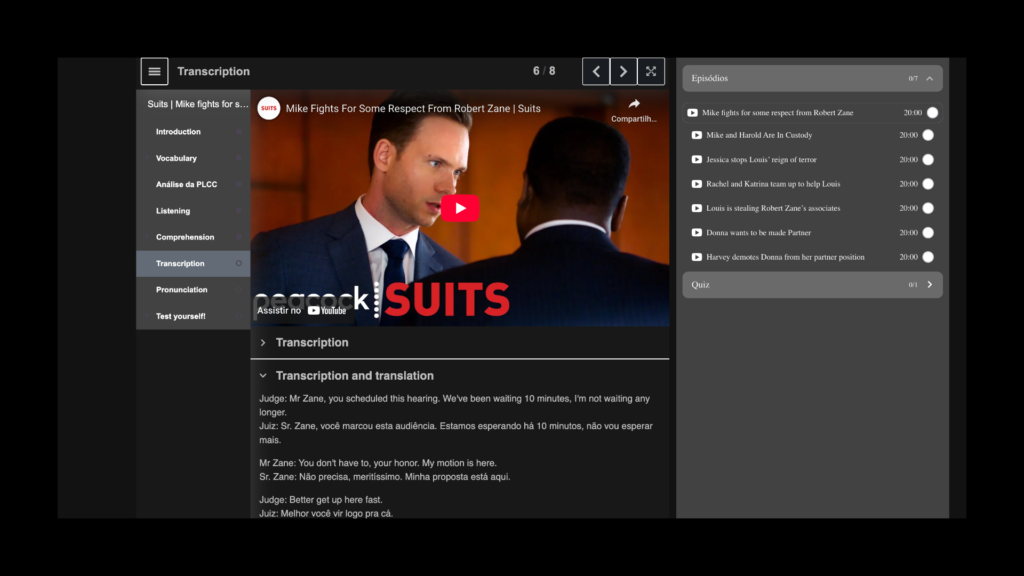The width and height of the screenshot is (1024, 576).
Task: Expand the Quiz section
Action: click(x=929, y=285)
